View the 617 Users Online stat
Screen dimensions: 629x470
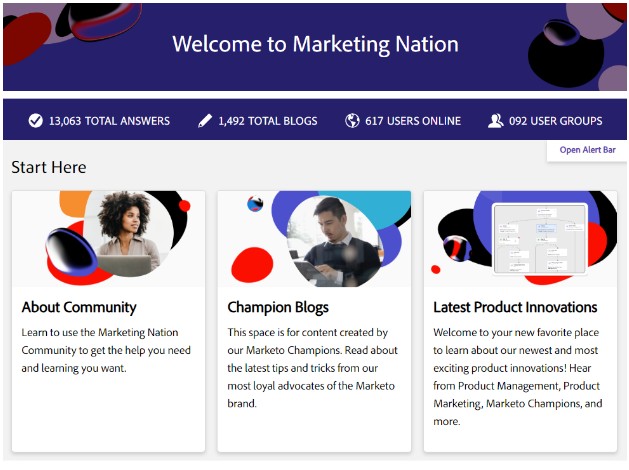[x=413, y=121]
